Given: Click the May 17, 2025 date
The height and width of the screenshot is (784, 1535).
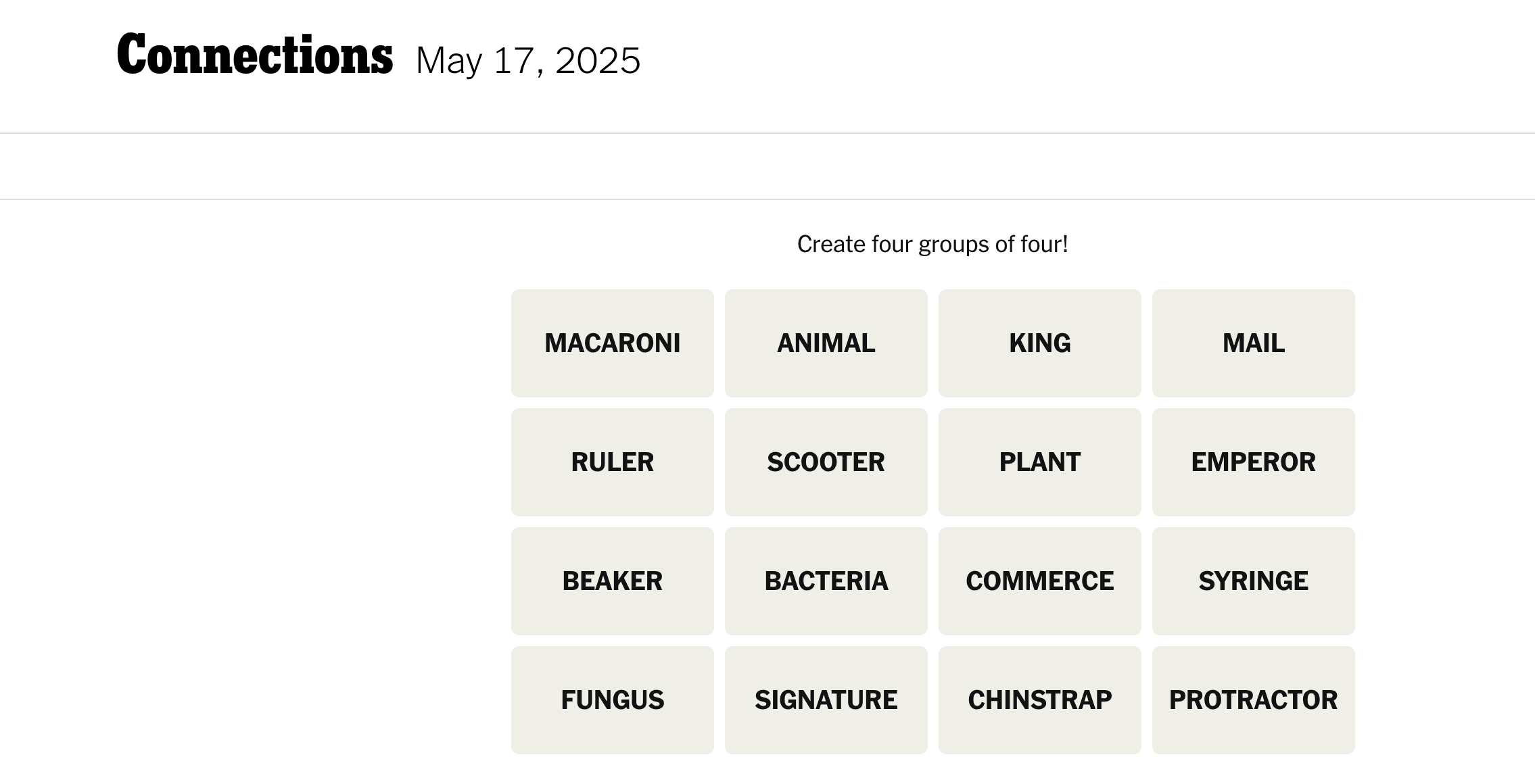Looking at the screenshot, I should [x=527, y=61].
